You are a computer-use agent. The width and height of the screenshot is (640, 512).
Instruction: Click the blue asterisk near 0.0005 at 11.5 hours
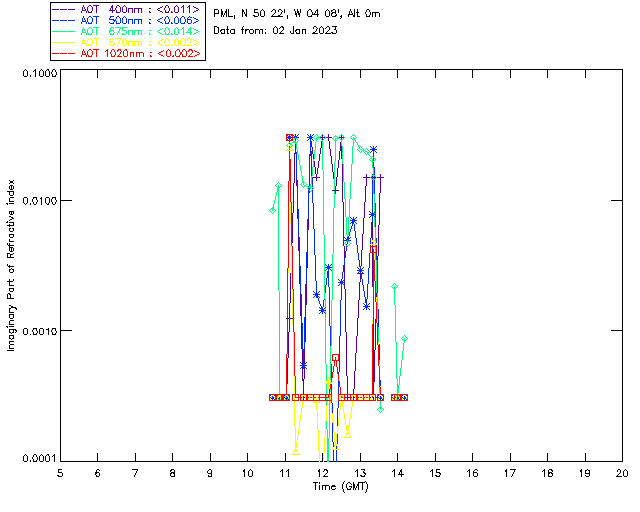tap(303, 365)
